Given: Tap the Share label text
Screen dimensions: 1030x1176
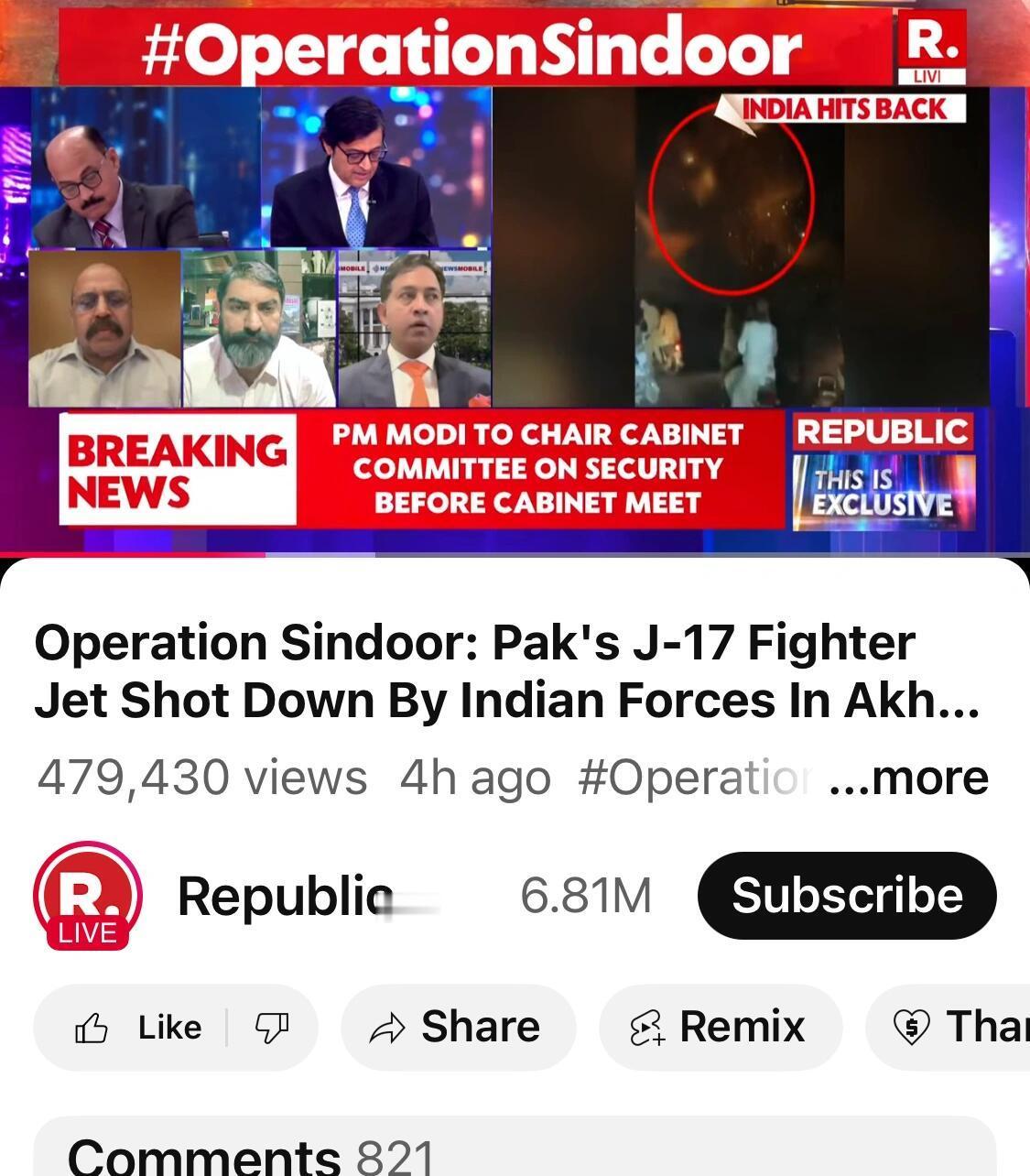Looking at the screenshot, I should click(481, 1027).
